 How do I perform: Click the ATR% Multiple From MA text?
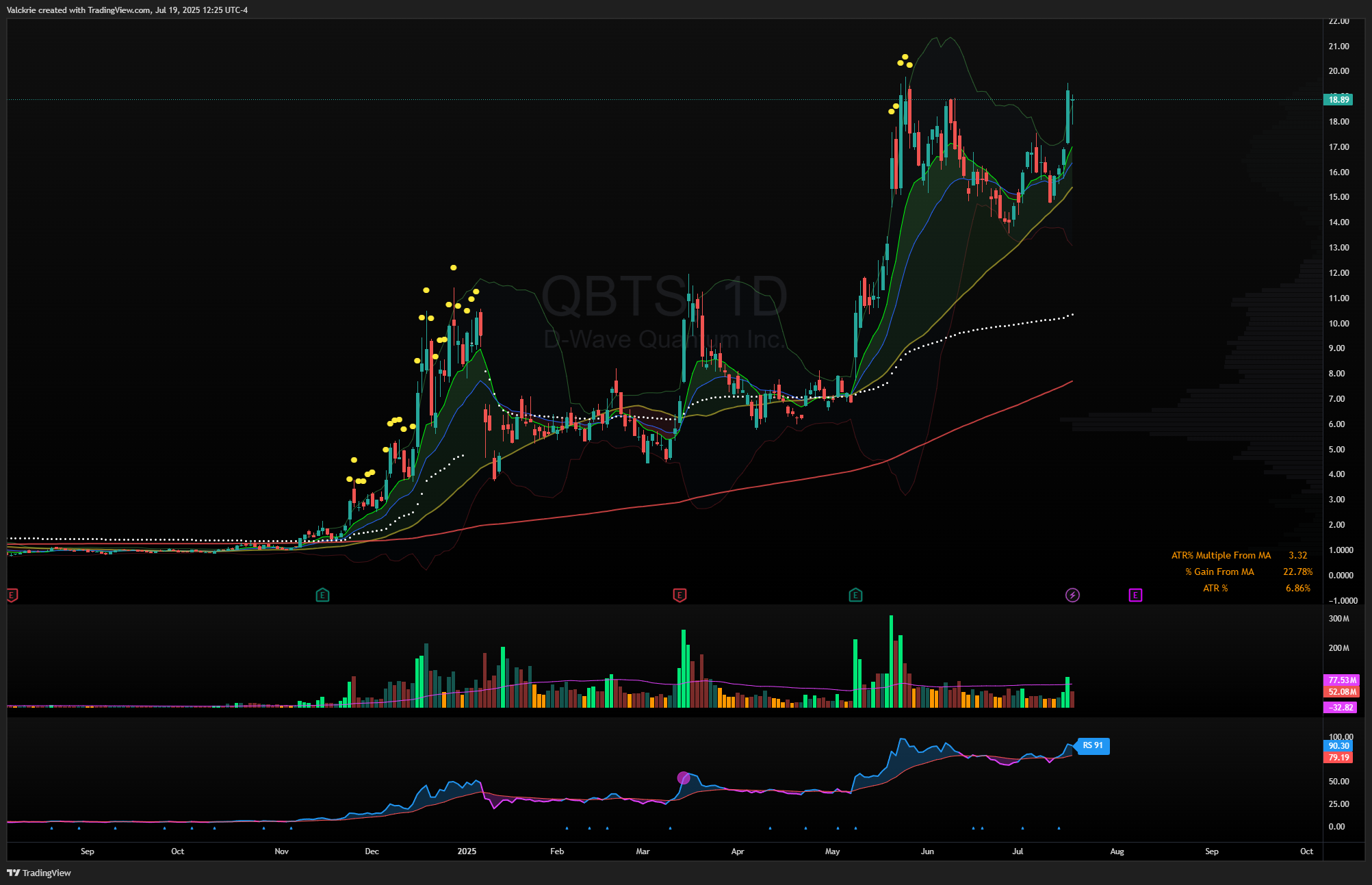click(1221, 555)
